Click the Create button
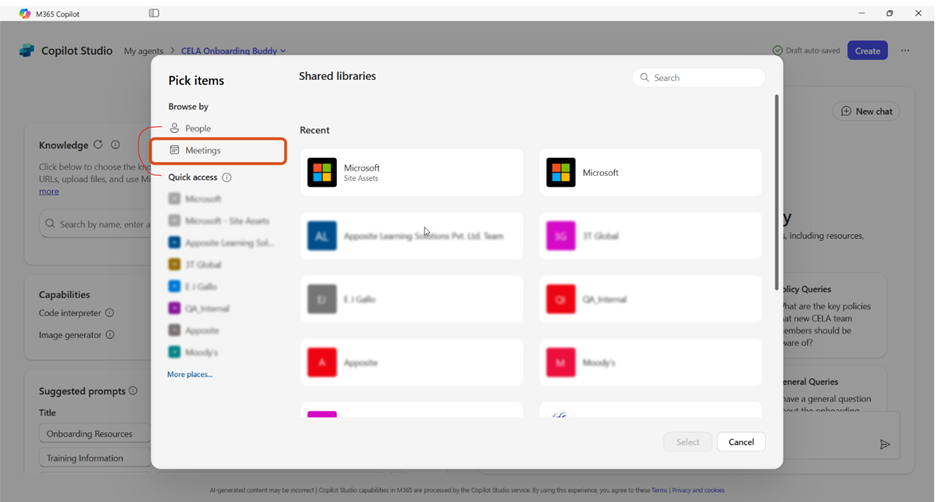The height and width of the screenshot is (502, 940). point(867,51)
